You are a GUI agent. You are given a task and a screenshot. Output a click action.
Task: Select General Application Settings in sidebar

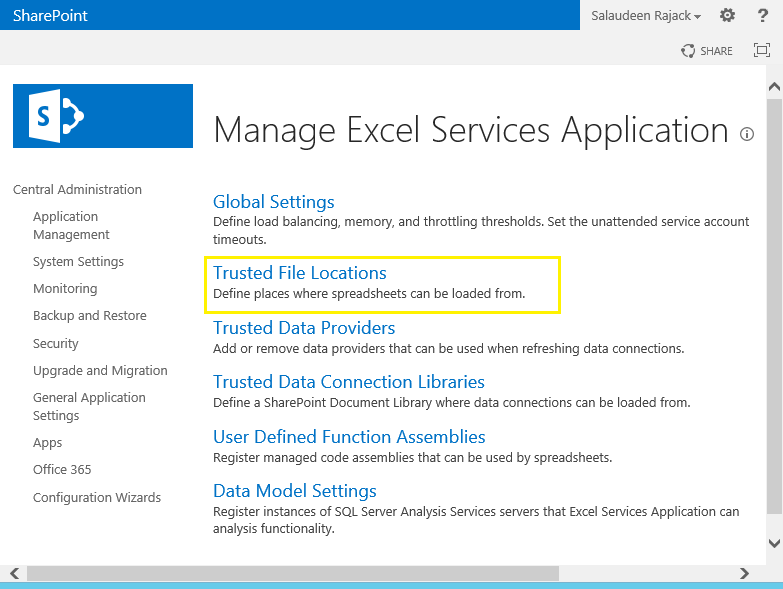tap(89, 406)
